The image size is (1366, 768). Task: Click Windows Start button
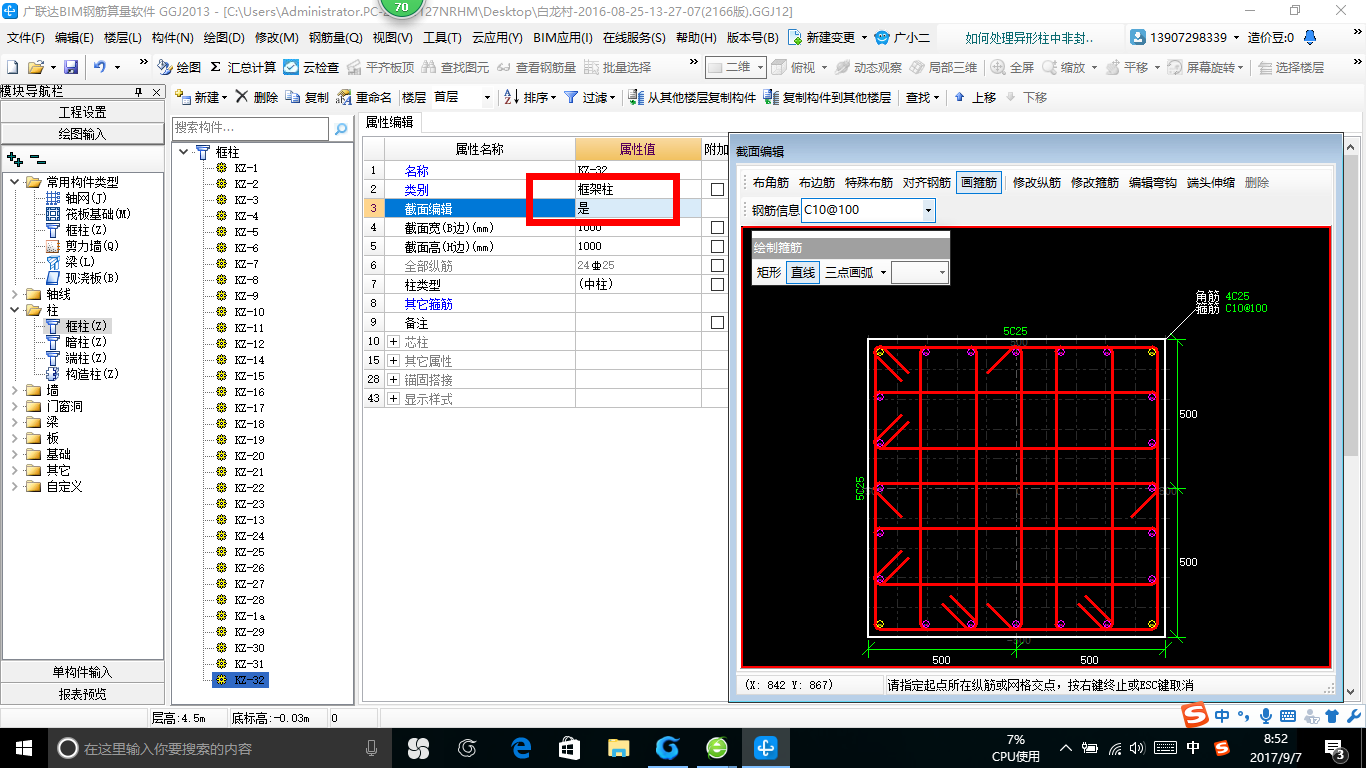[x=22, y=747]
